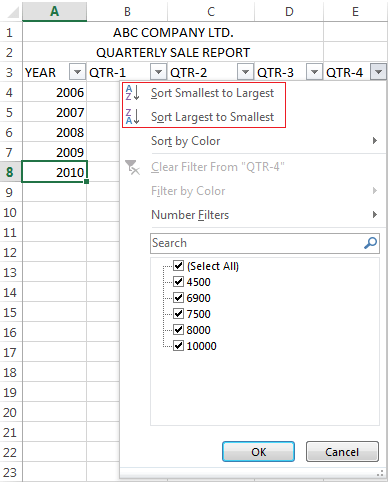388x482 pixels.
Task: Click the Z-A sort descending icon
Action: tap(133, 117)
